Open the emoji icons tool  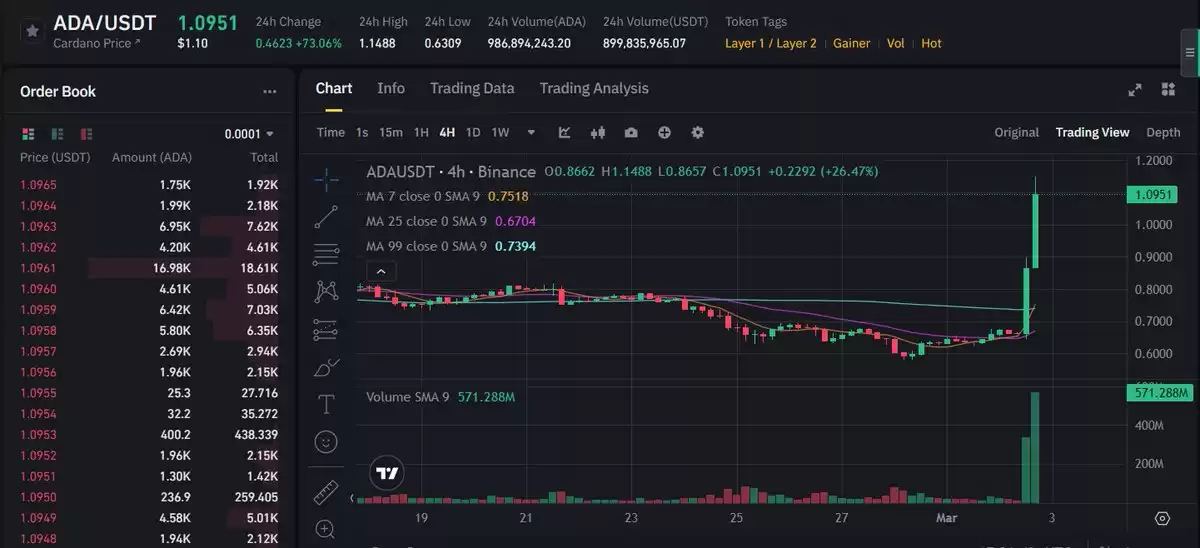[x=326, y=441]
